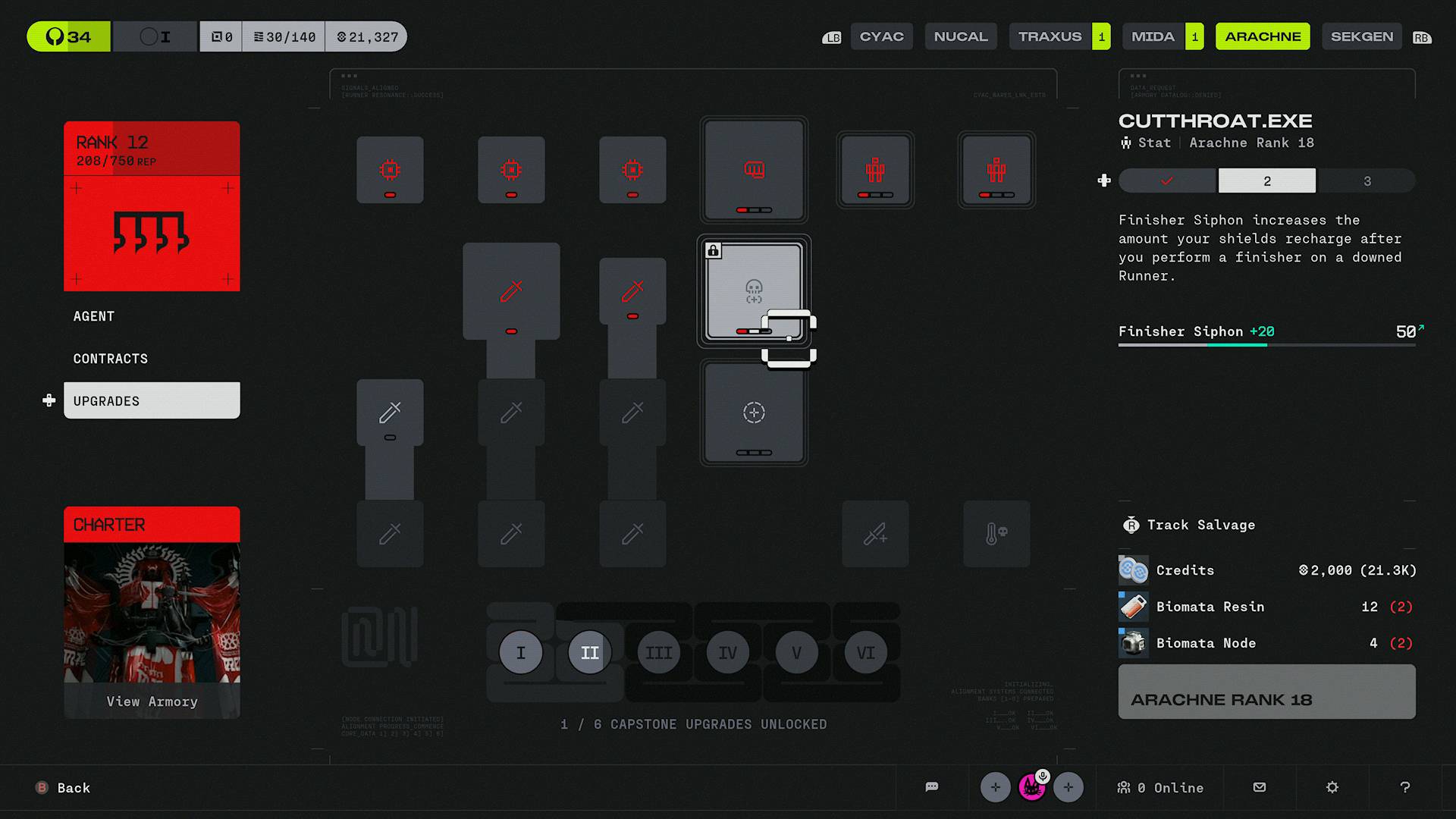Click the syringe-plus upgrade node in the bottom row

pos(874,533)
